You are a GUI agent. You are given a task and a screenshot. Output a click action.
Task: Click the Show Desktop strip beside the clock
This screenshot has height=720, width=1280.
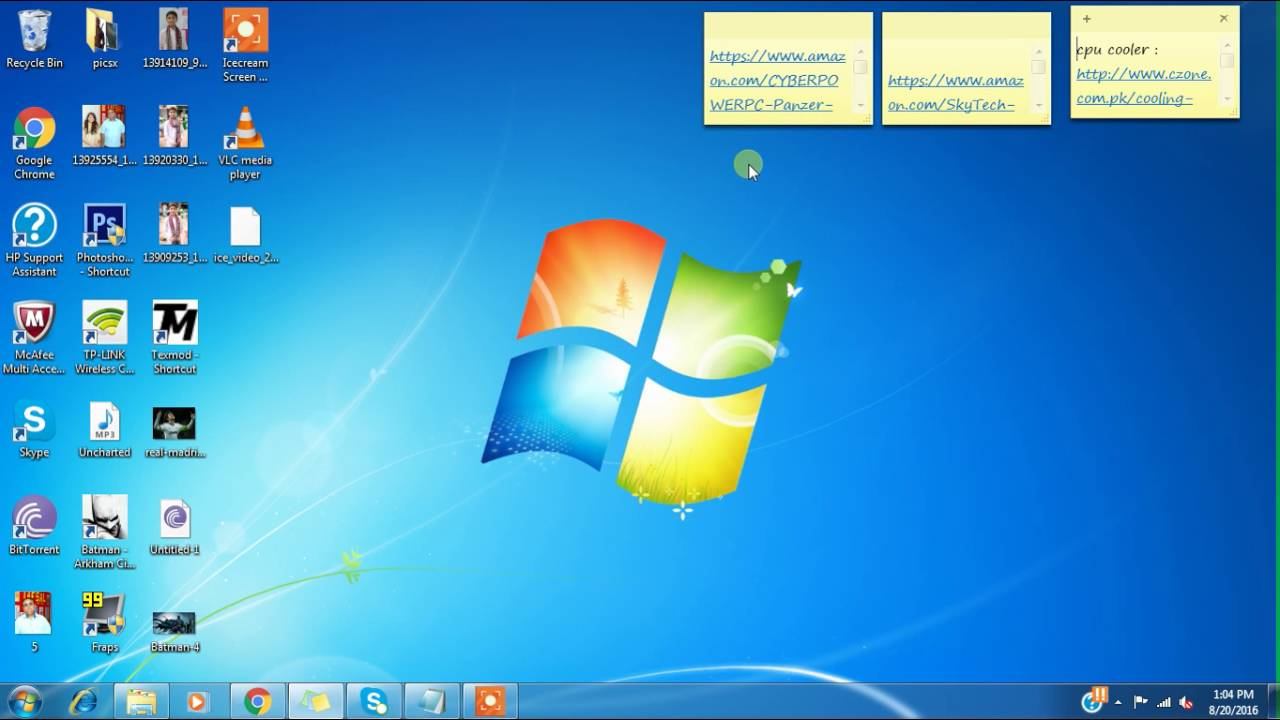tap(1273, 702)
